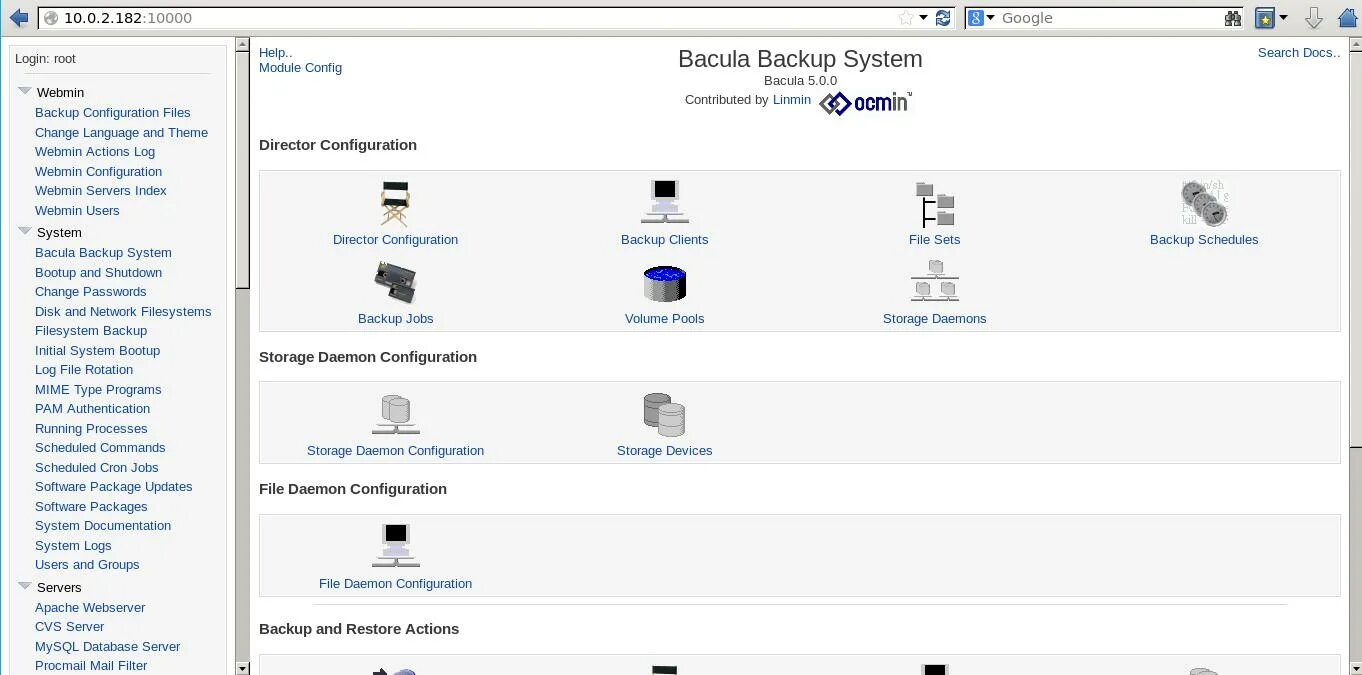Click the Storage Daemons text link
The image size is (1362, 675).
(935, 319)
